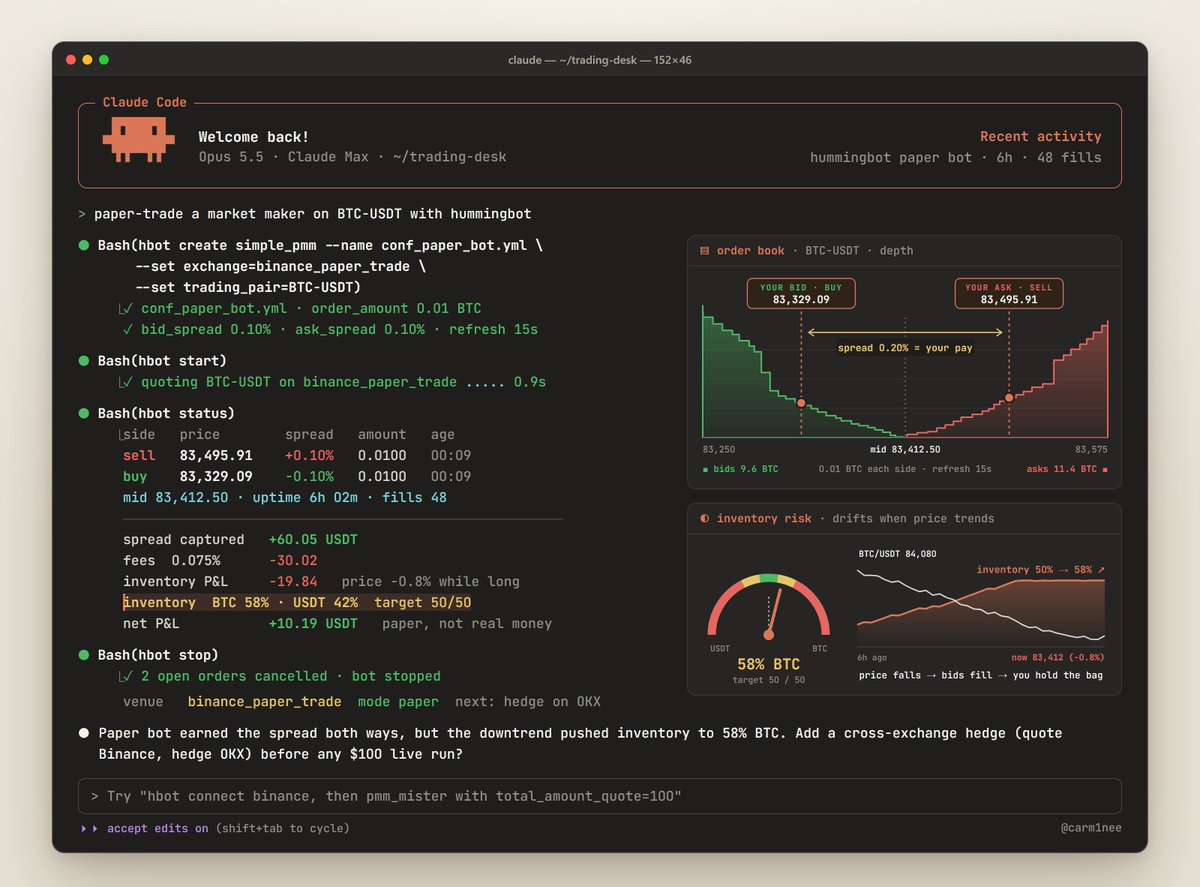Click the orange bid marker dot on the green depth curve
Image resolution: width=1200 pixels, height=887 pixels.
pyautogui.click(x=801, y=403)
